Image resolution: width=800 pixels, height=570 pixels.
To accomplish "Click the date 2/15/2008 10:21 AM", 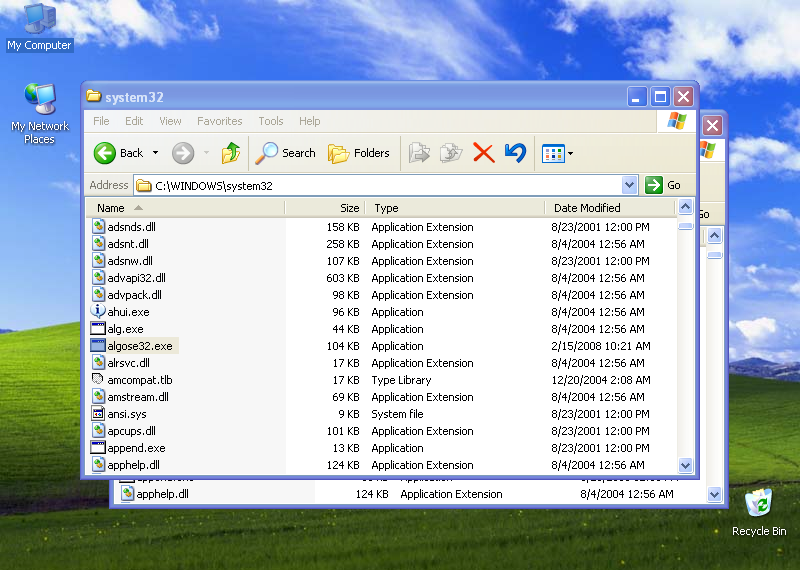I will pyautogui.click(x=601, y=346).
